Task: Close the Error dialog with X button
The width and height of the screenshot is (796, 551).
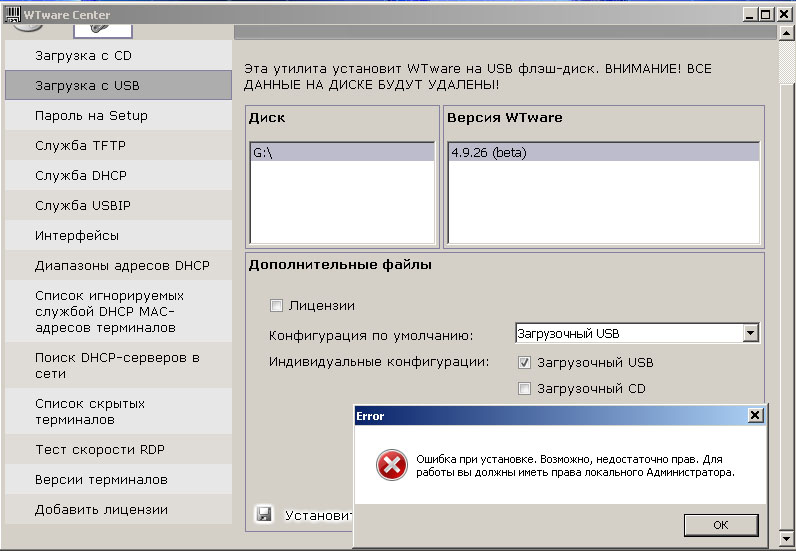Action: tap(755, 415)
